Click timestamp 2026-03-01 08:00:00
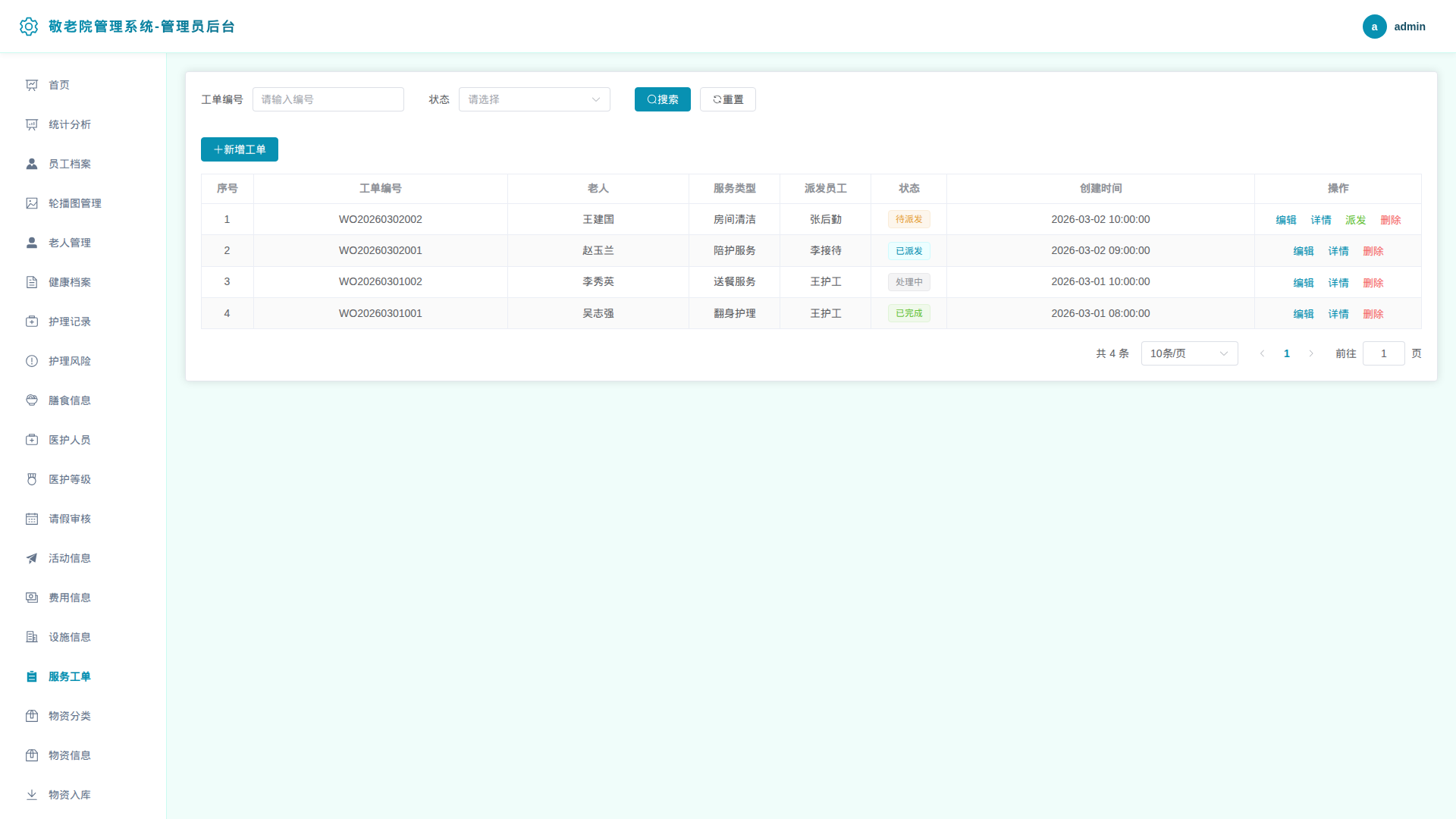 pyautogui.click(x=1100, y=313)
